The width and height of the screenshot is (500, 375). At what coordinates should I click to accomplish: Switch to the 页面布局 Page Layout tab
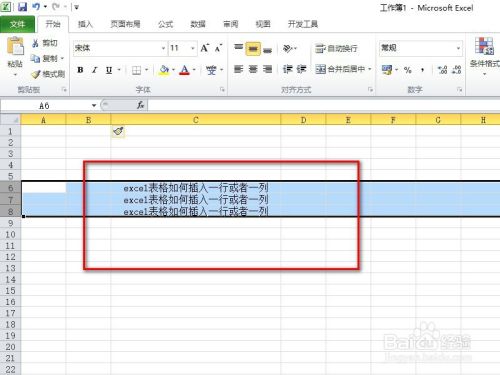click(x=125, y=24)
